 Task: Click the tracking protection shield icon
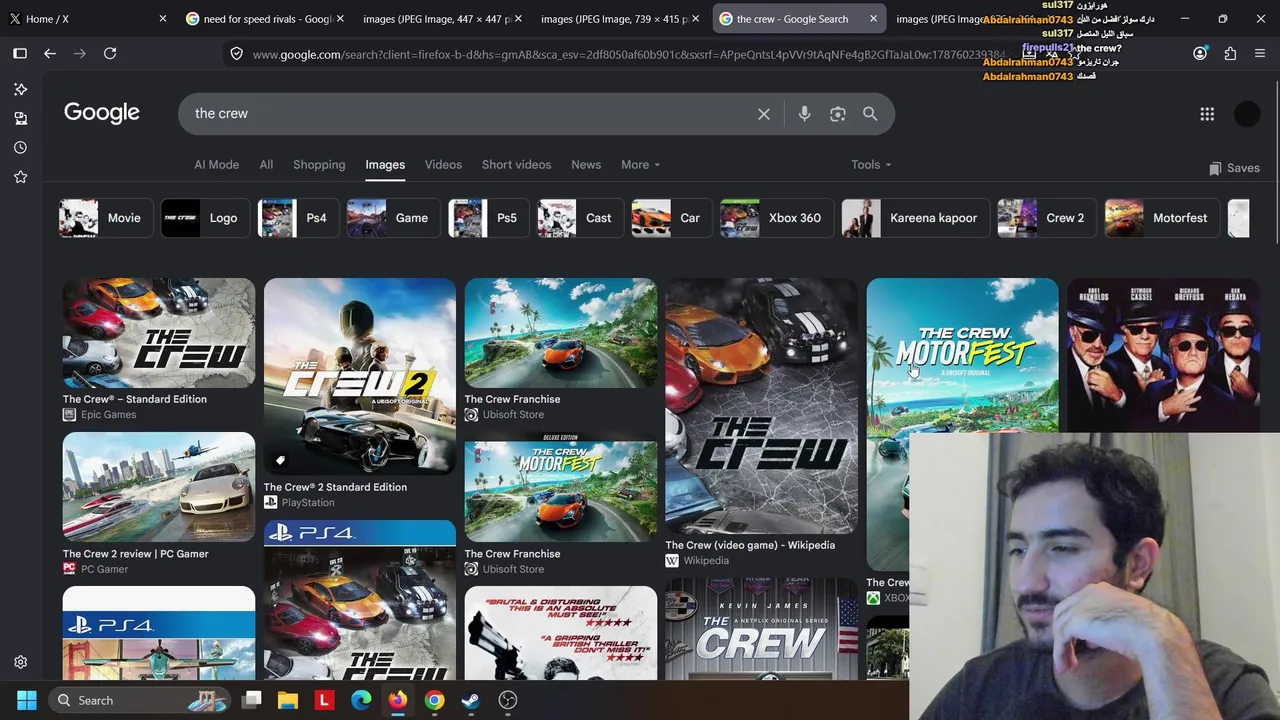pos(236,54)
